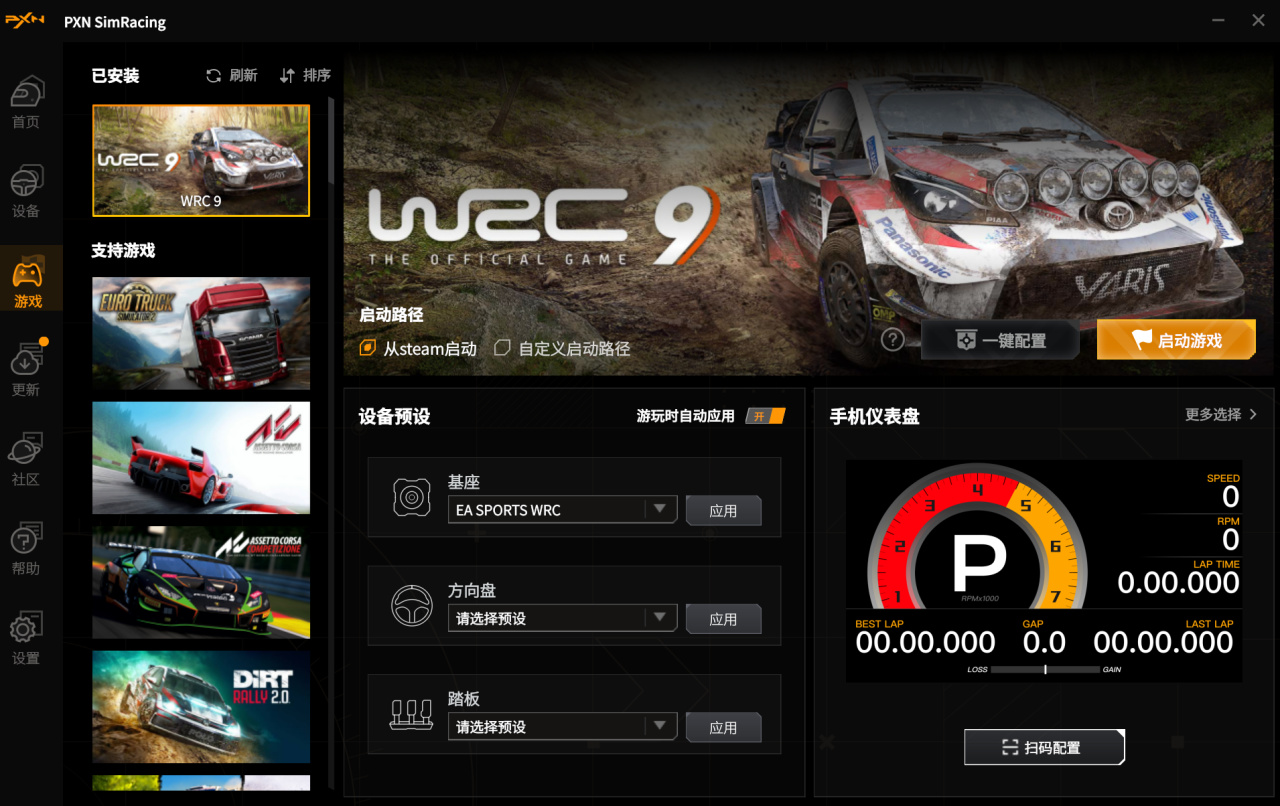Viewport: 1280px width, 806px height.
Task: Open the 踏板 preset dropdown
Action: click(x=563, y=727)
